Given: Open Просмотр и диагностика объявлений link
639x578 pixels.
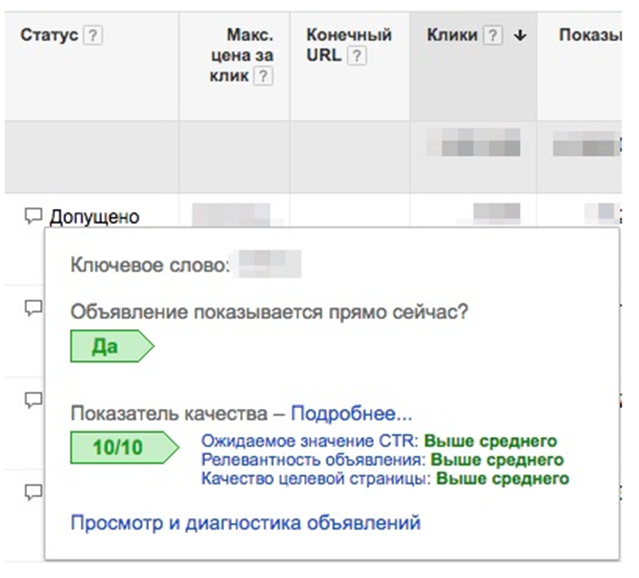Looking at the screenshot, I should click(x=245, y=522).
